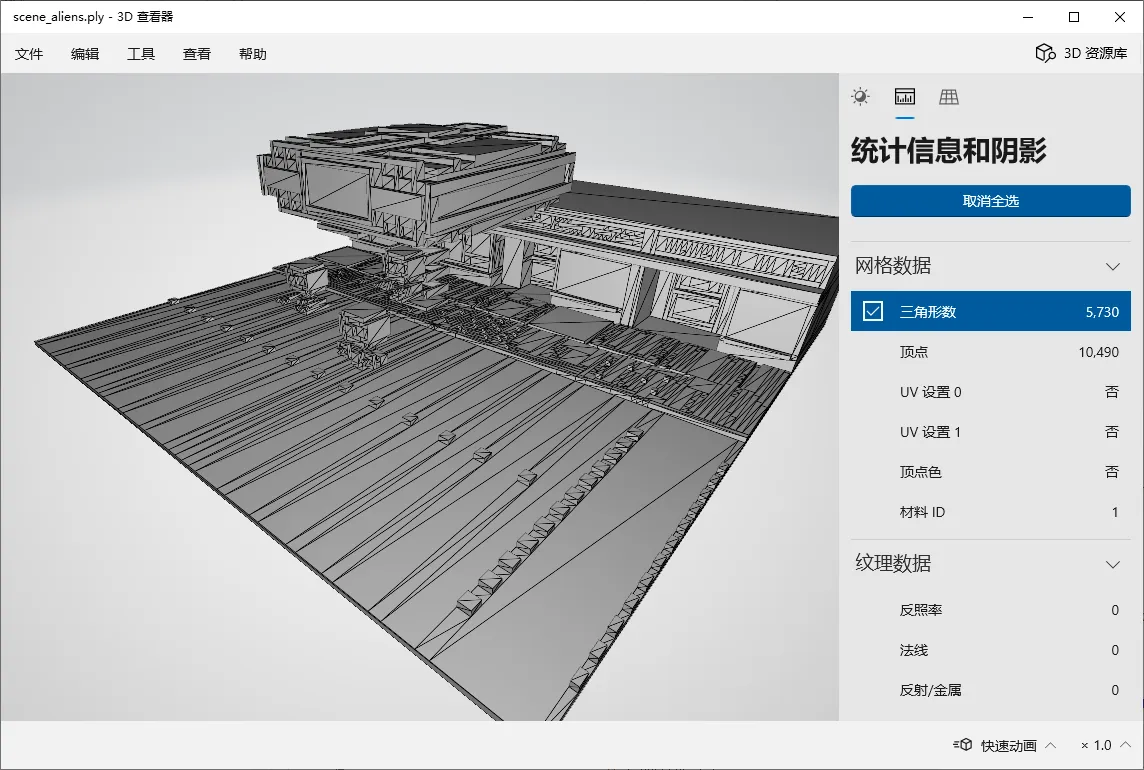Toggle the 顶点色 row
1144x770 pixels.
pos(990,472)
